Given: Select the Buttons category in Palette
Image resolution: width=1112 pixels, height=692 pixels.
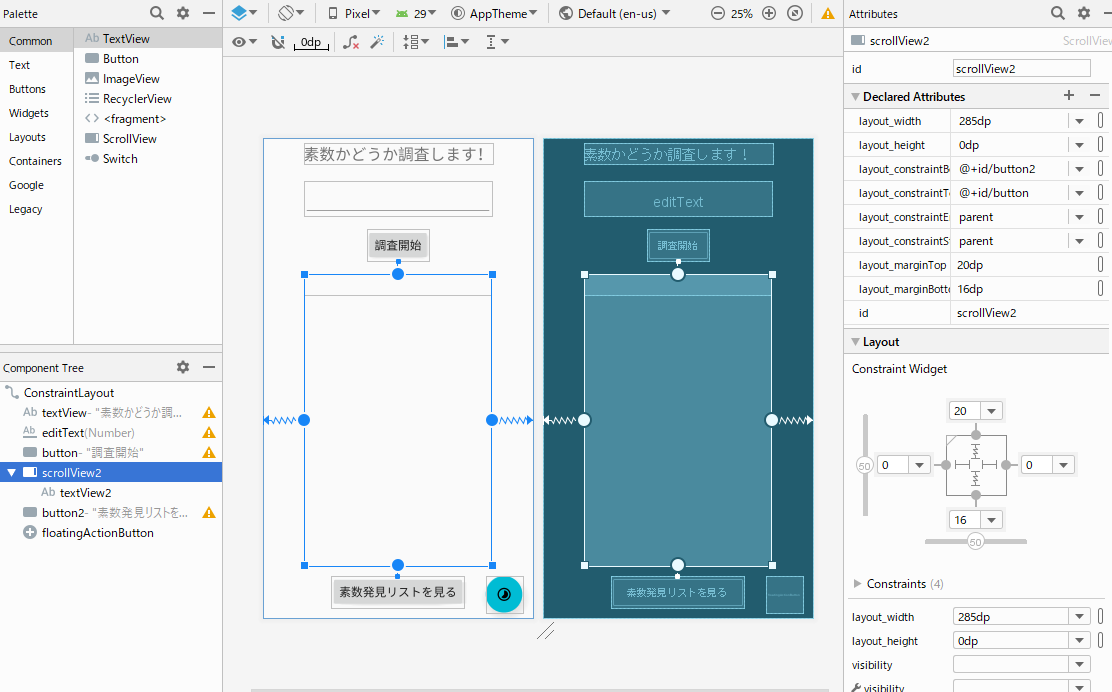Looking at the screenshot, I should pos(27,89).
